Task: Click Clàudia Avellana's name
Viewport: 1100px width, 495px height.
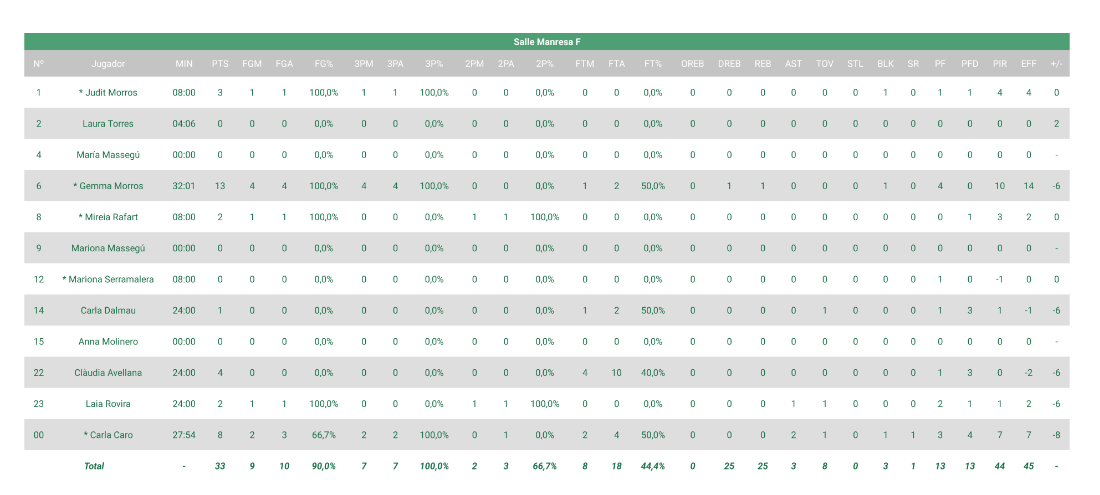Action: tap(108, 373)
